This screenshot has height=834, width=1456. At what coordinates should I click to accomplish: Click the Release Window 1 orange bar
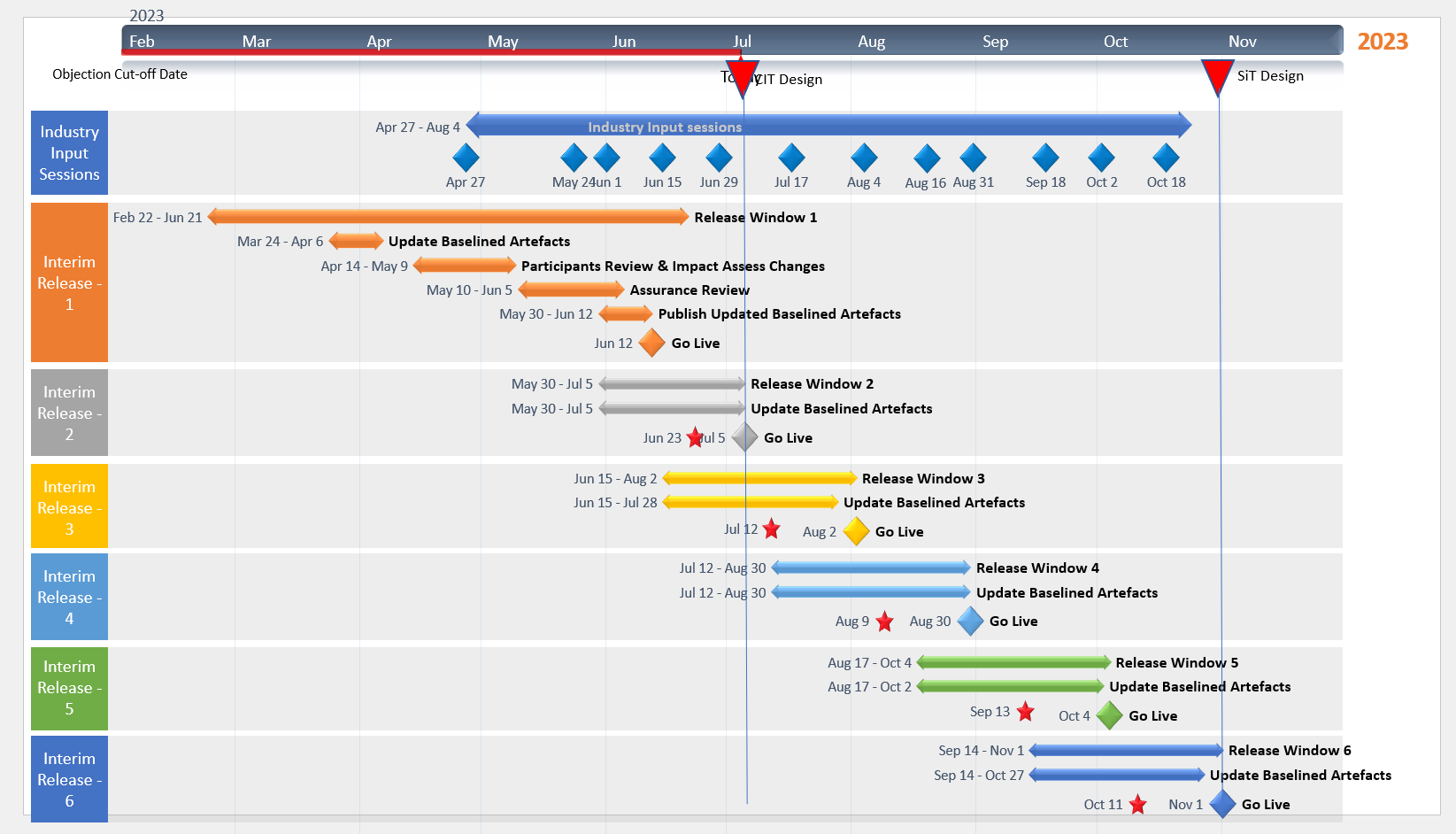[x=447, y=217]
